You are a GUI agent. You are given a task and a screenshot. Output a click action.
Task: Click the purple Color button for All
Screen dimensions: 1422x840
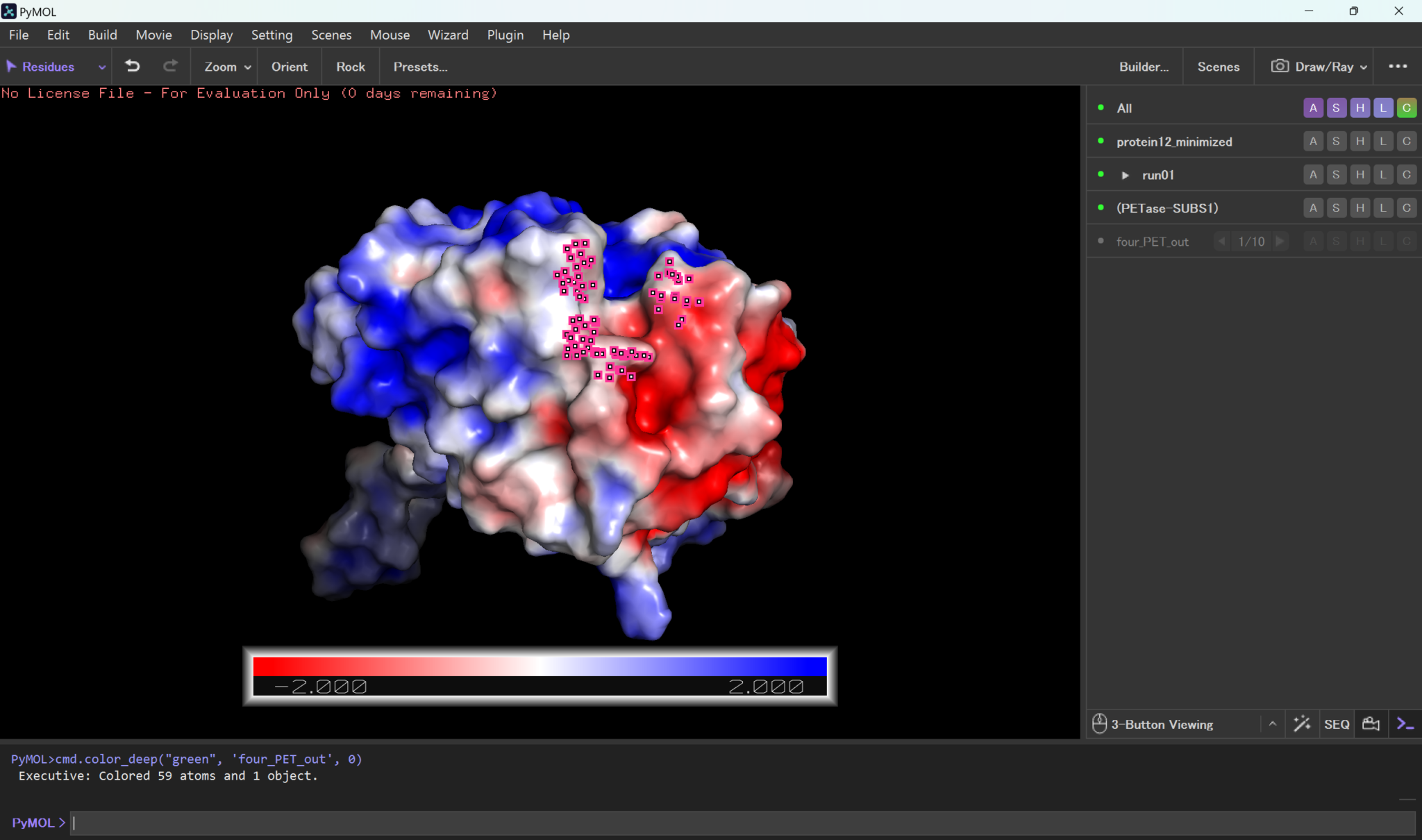point(1407,108)
